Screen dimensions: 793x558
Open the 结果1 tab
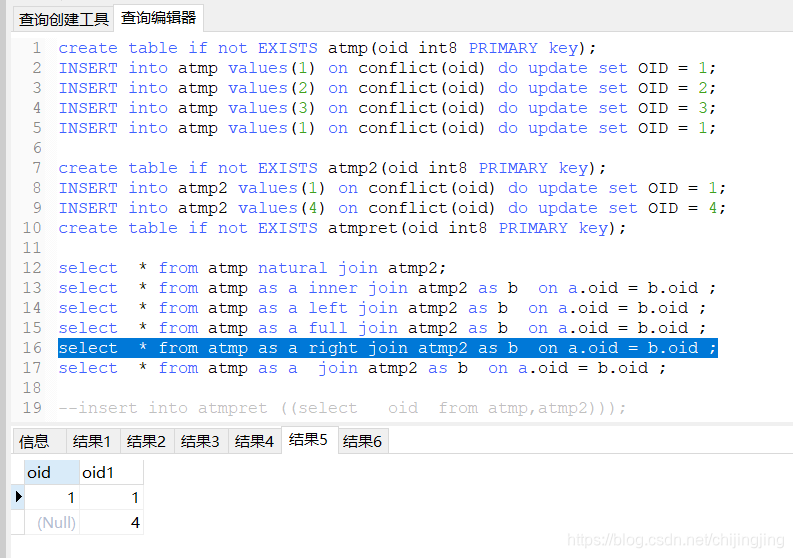92,441
